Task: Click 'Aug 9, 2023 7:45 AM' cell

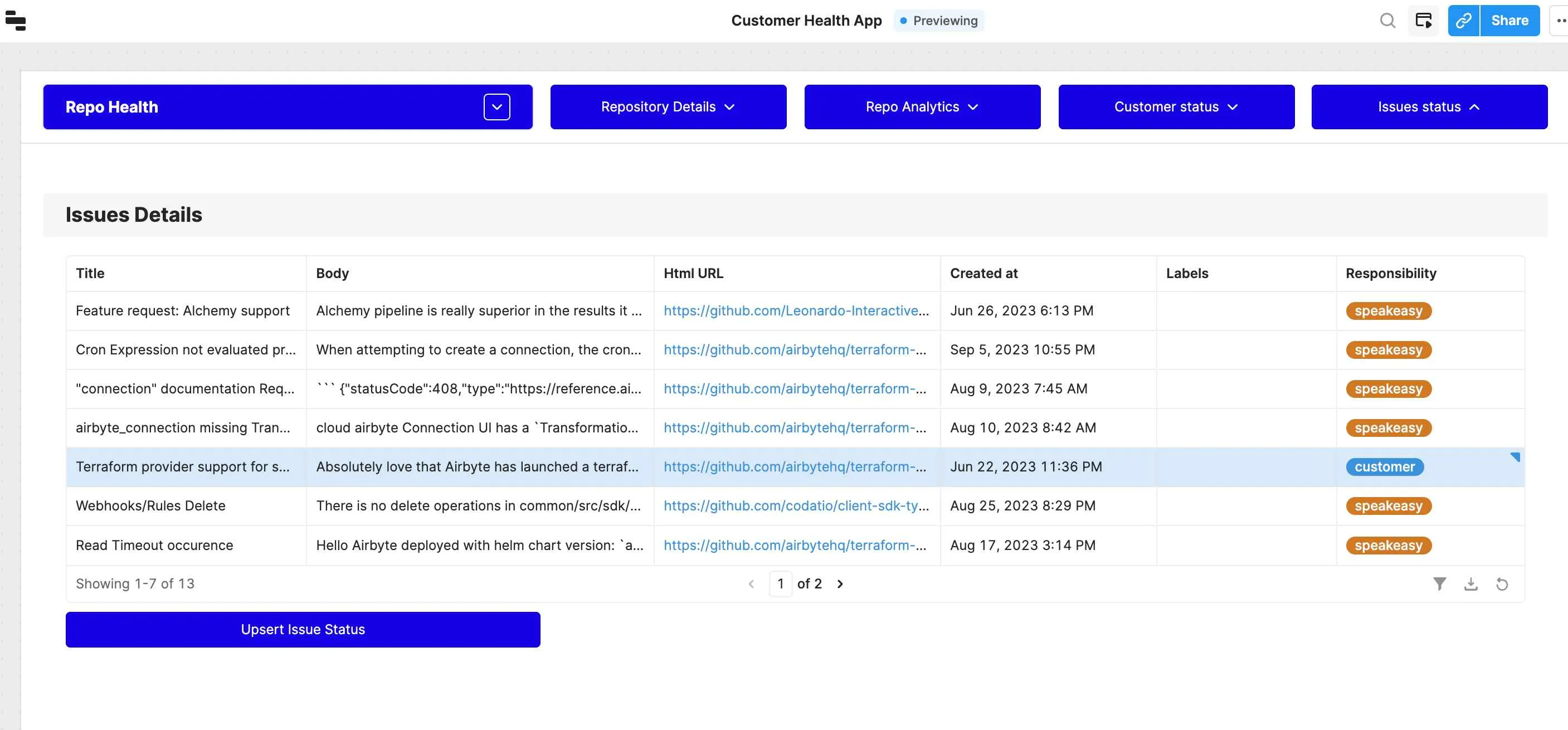Action: 1048,388
